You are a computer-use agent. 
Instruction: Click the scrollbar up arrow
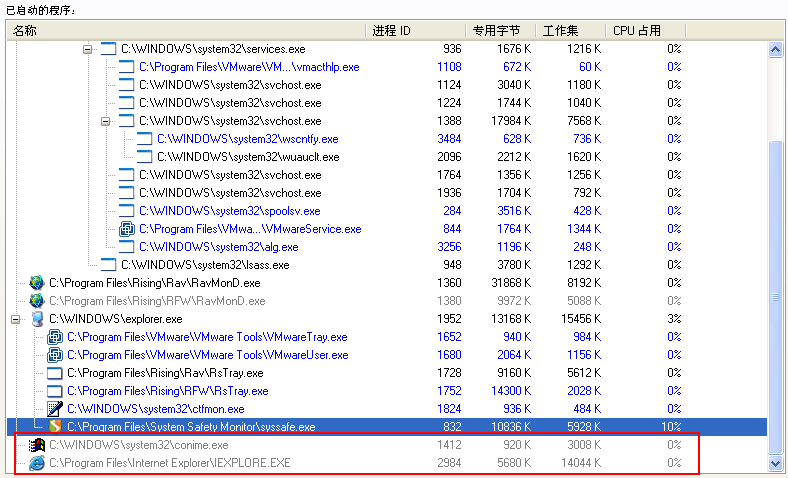[775, 50]
